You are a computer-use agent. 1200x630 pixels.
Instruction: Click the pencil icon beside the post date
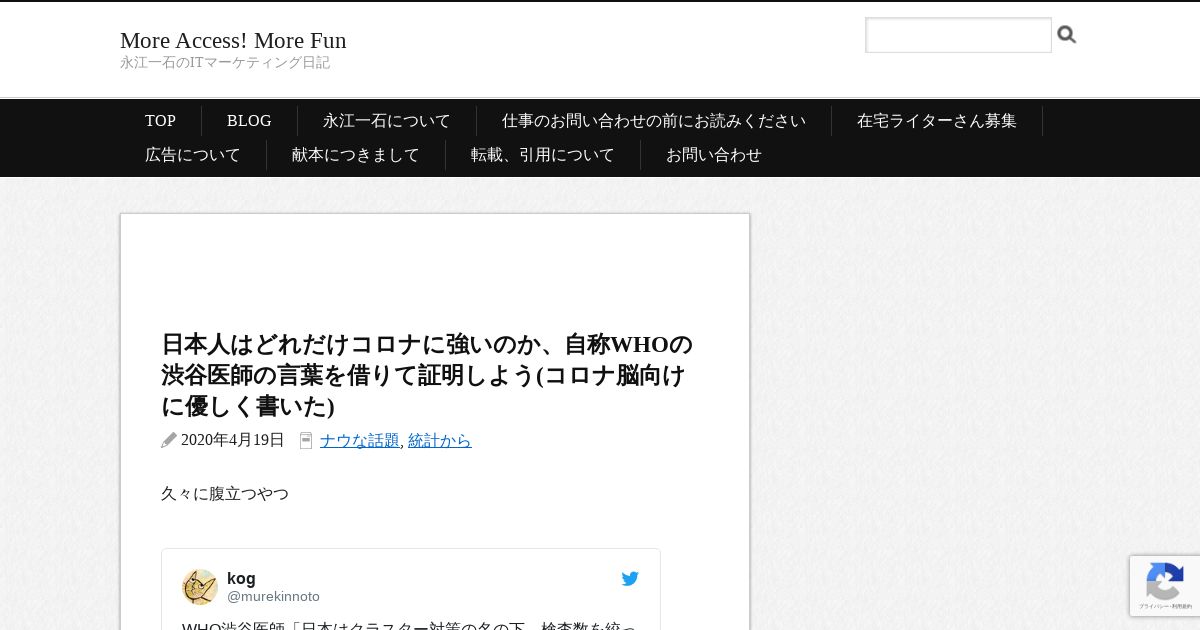point(169,440)
